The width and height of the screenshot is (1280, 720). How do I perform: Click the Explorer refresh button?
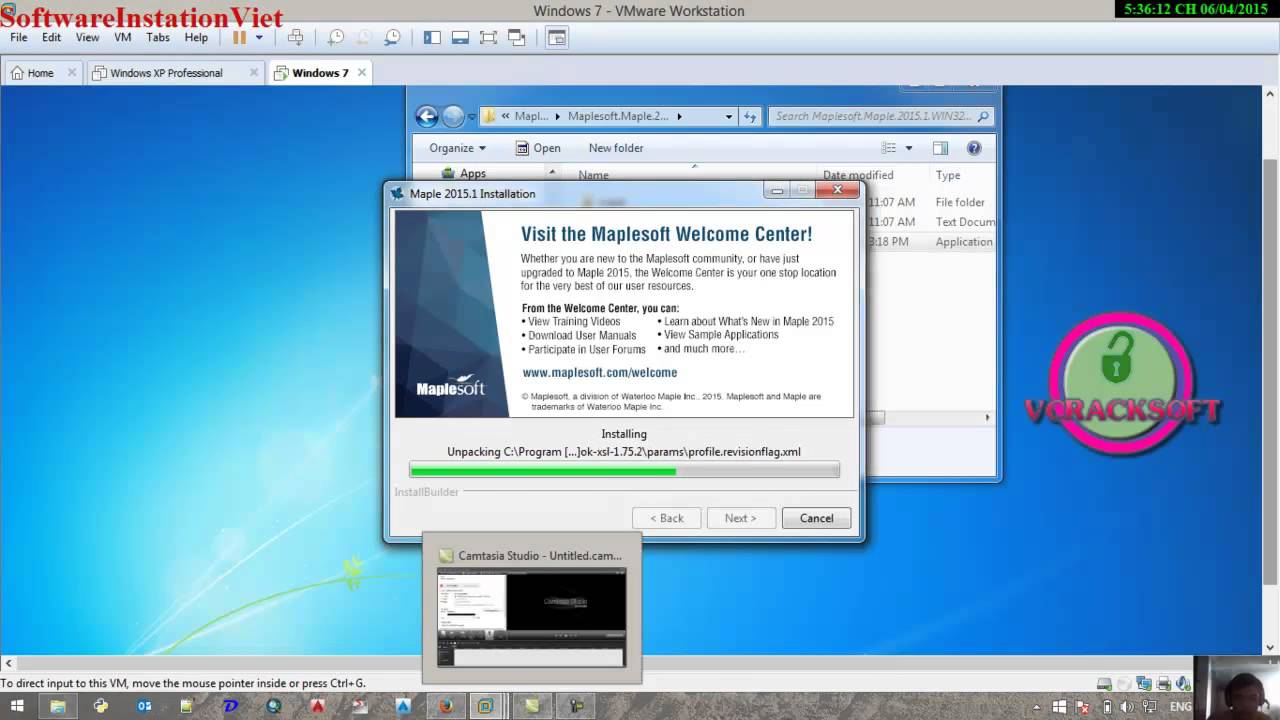click(750, 116)
